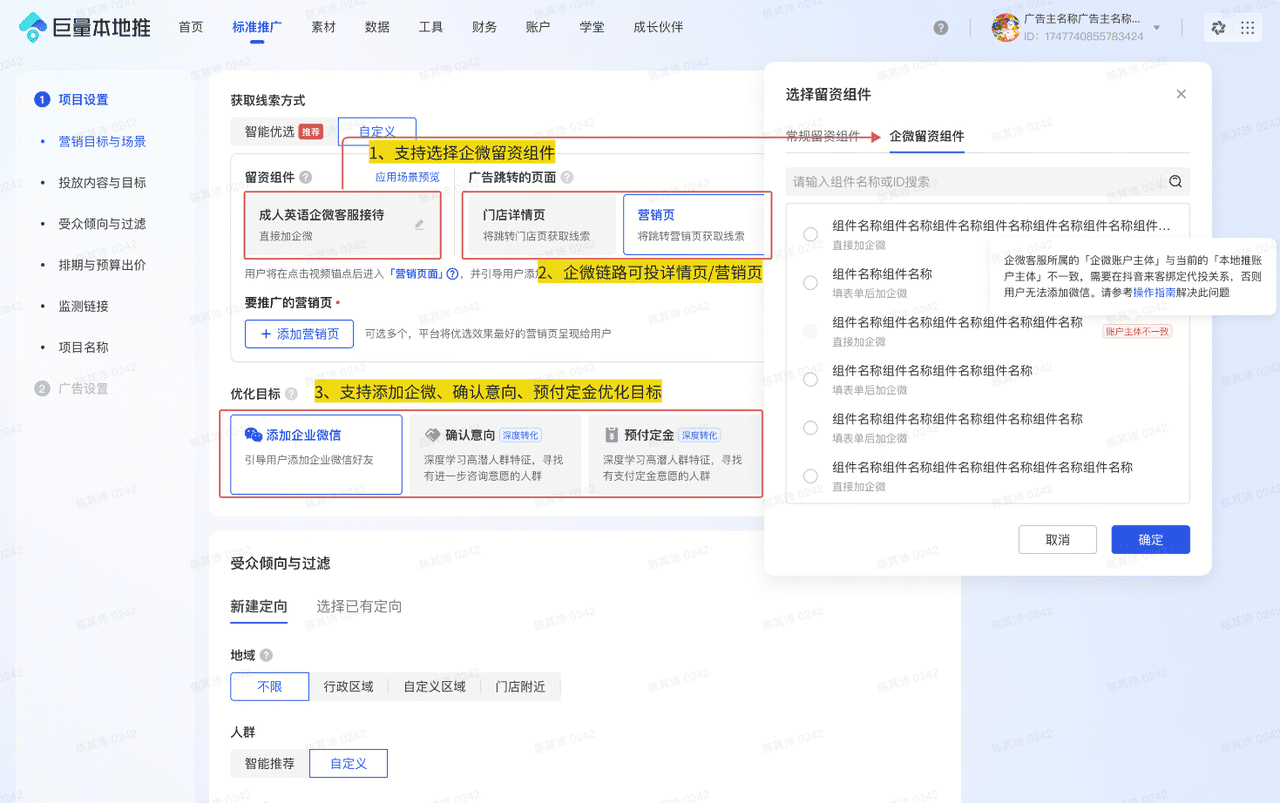Click the 确定 button in dialog
This screenshot has height=803, width=1280.
pos(1150,540)
